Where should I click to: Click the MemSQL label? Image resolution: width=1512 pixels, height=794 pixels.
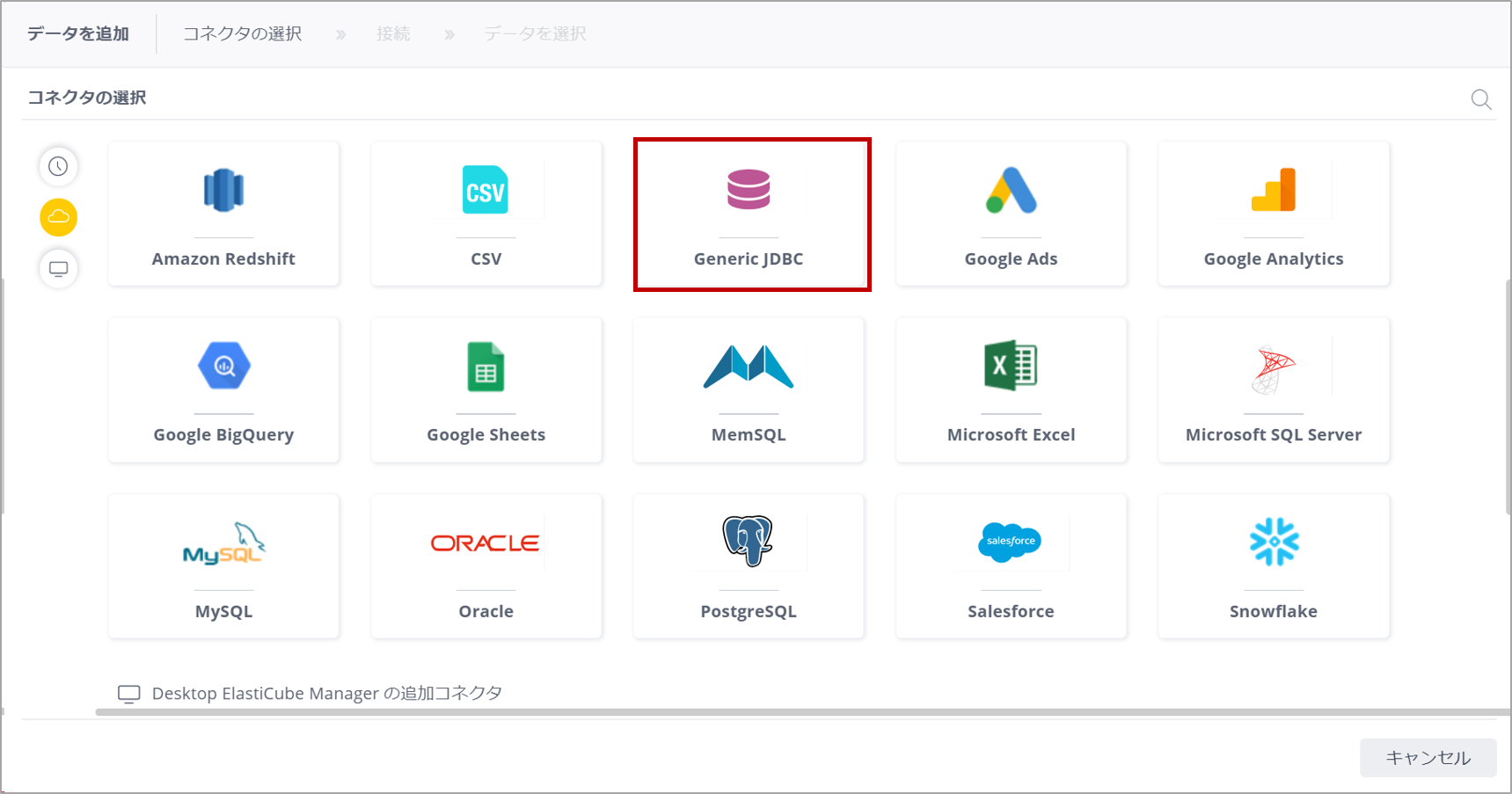click(x=749, y=434)
